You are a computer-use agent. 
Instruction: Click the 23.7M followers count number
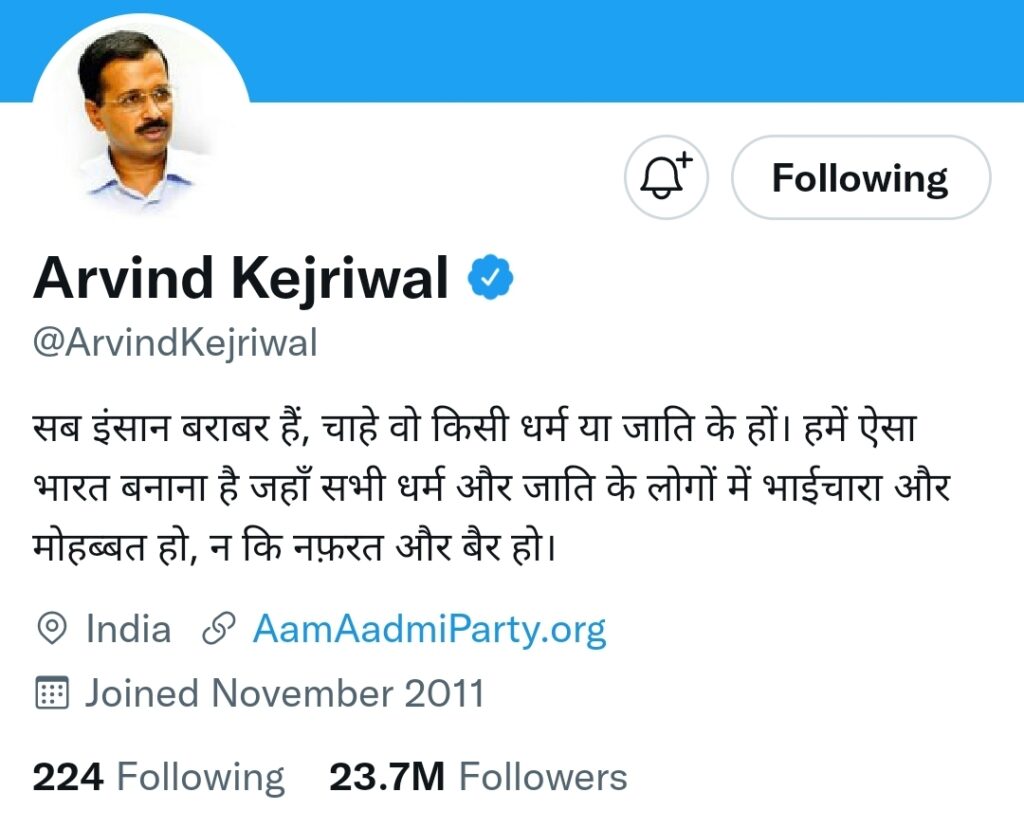(387, 777)
